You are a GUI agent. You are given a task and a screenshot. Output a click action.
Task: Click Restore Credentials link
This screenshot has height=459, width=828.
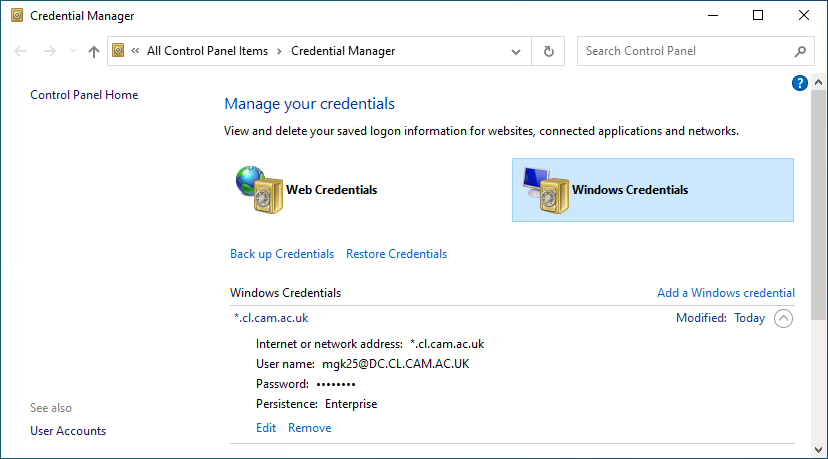point(396,254)
